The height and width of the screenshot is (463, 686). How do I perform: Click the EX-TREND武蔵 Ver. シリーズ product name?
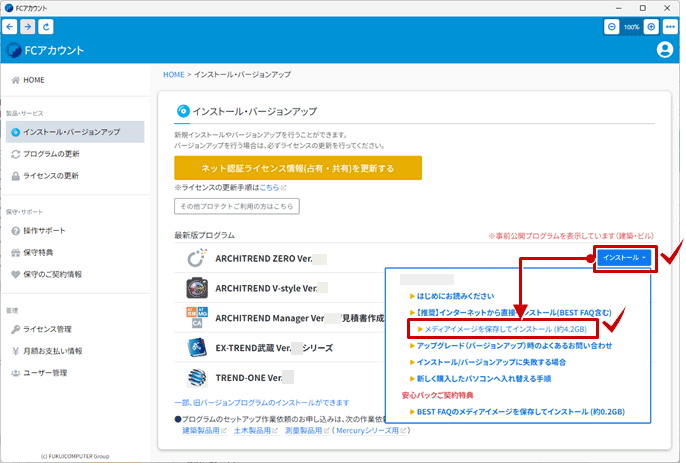click(274, 348)
